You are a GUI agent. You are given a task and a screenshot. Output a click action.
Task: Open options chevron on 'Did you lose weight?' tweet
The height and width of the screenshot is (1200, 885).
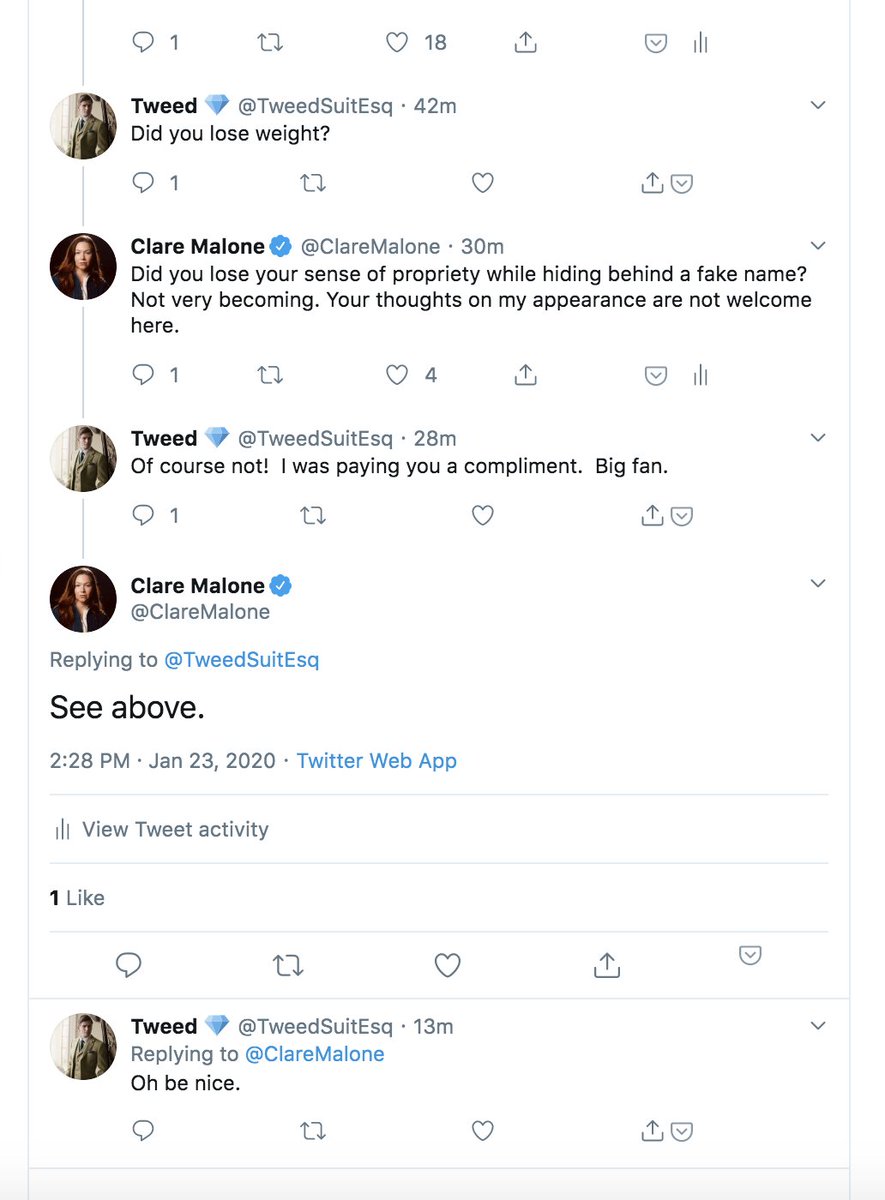point(818,105)
